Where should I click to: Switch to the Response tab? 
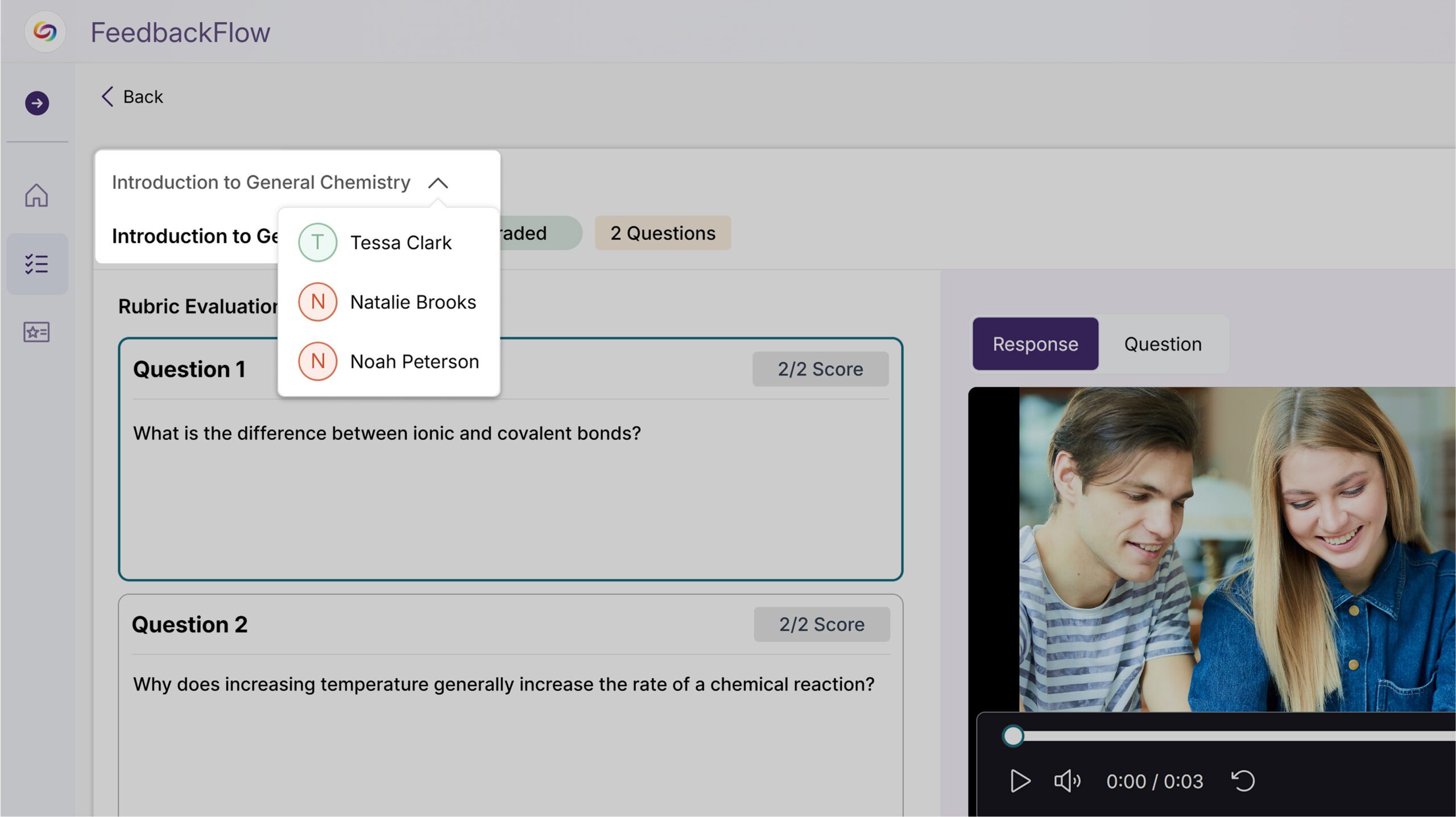1035,344
